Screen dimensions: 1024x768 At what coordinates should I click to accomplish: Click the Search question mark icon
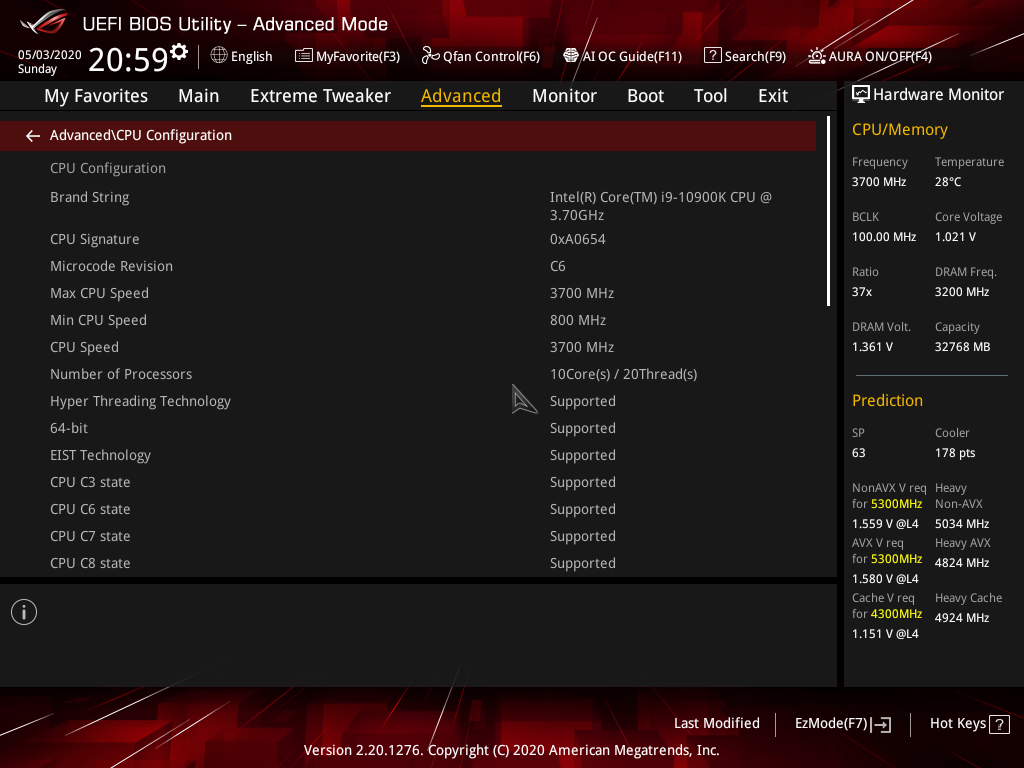pyautogui.click(x=712, y=56)
